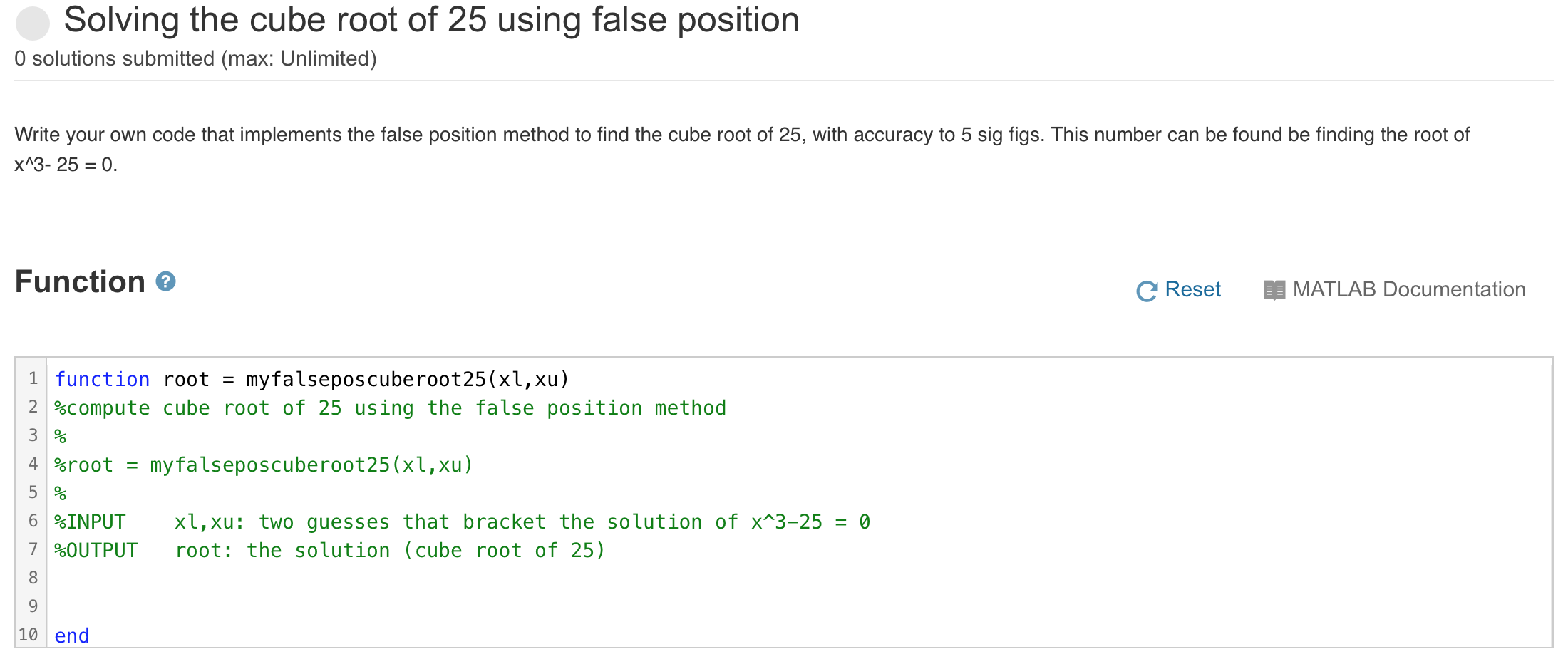Viewport: 1568px width, 664px height.
Task: Click the Function section heading
Action: pyautogui.click(x=80, y=282)
